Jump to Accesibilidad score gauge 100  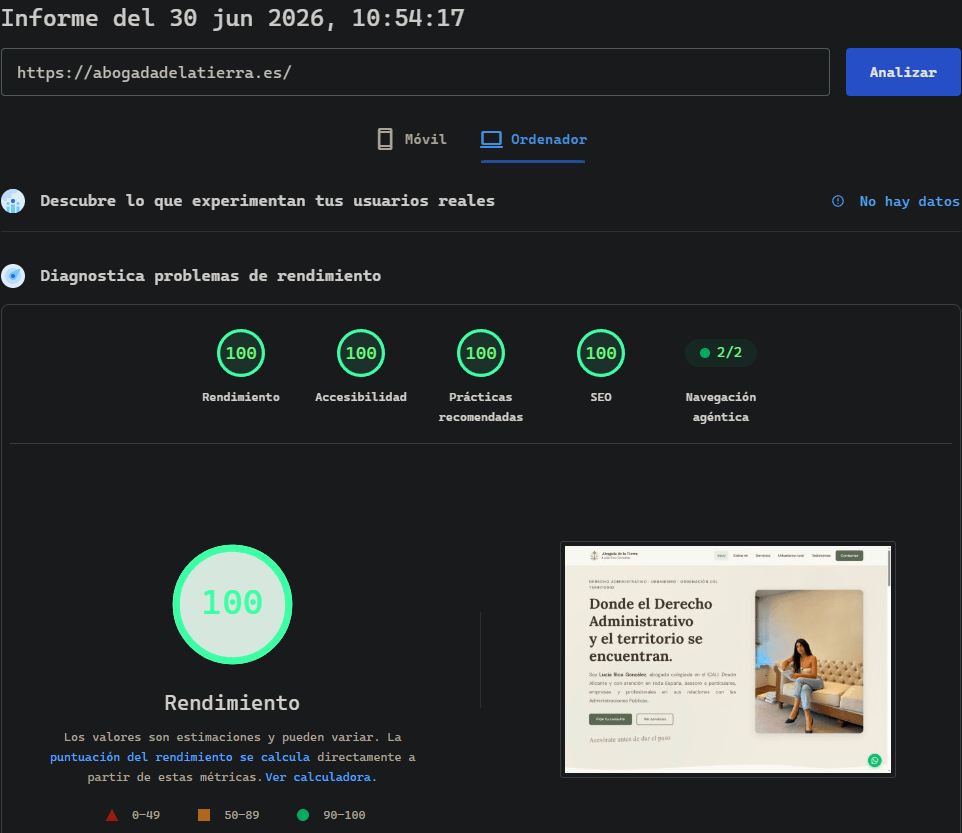tap(361, 353)
